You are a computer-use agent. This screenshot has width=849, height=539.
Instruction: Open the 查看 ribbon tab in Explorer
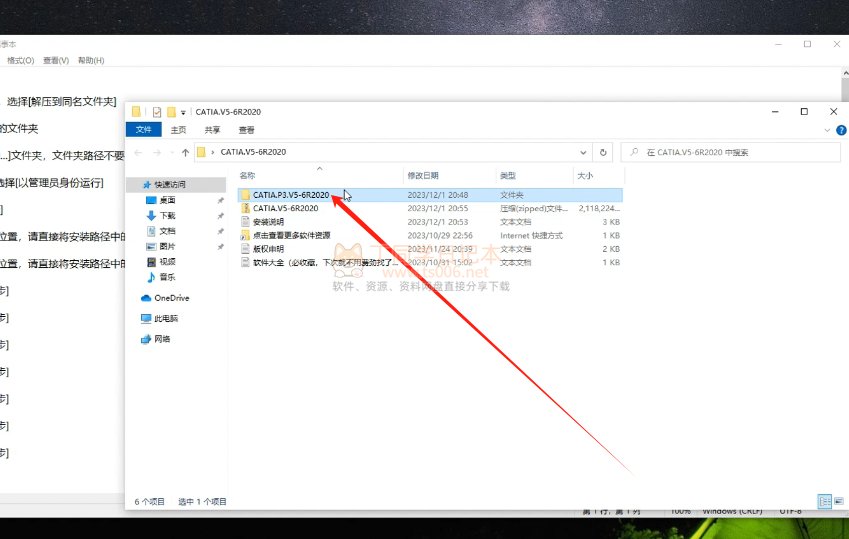[246, 130]
